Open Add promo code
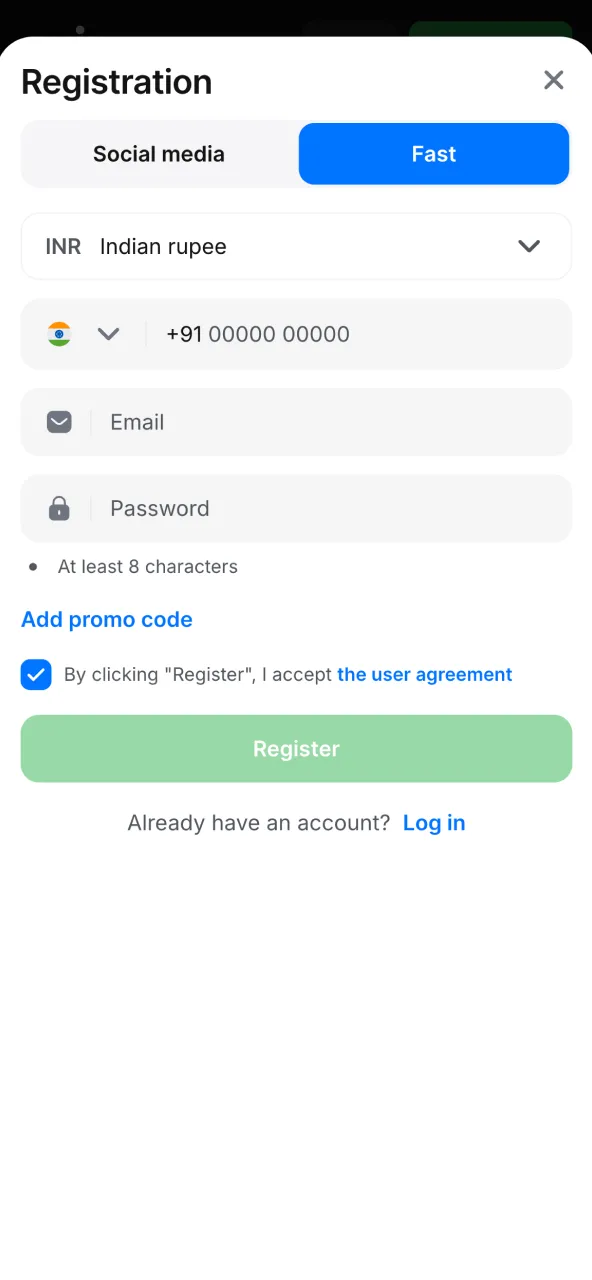Image resolution: width=592 pixels, height=1280 pixels. [x=106, y=619]
